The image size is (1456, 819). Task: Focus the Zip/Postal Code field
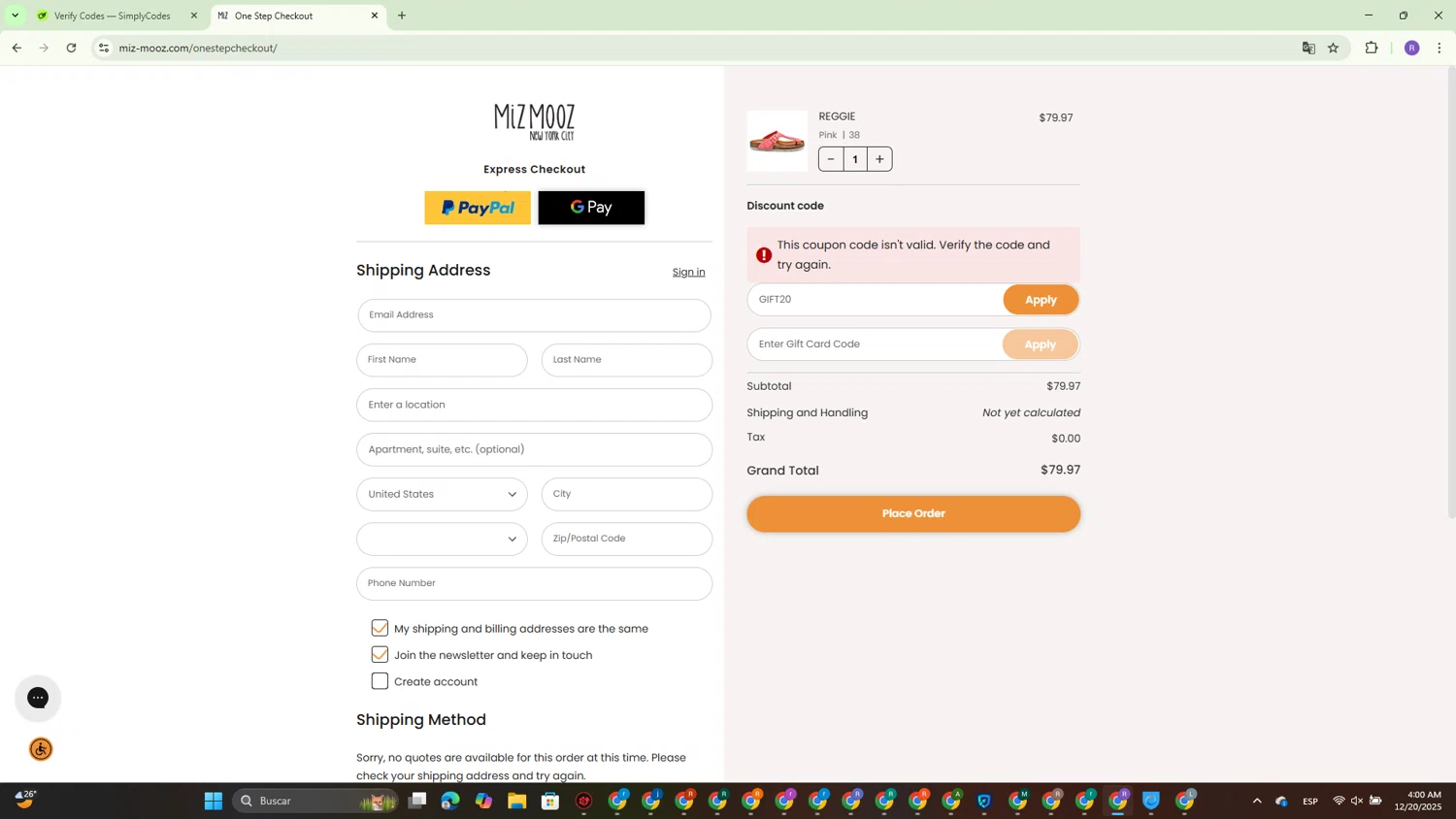(627, 539)
